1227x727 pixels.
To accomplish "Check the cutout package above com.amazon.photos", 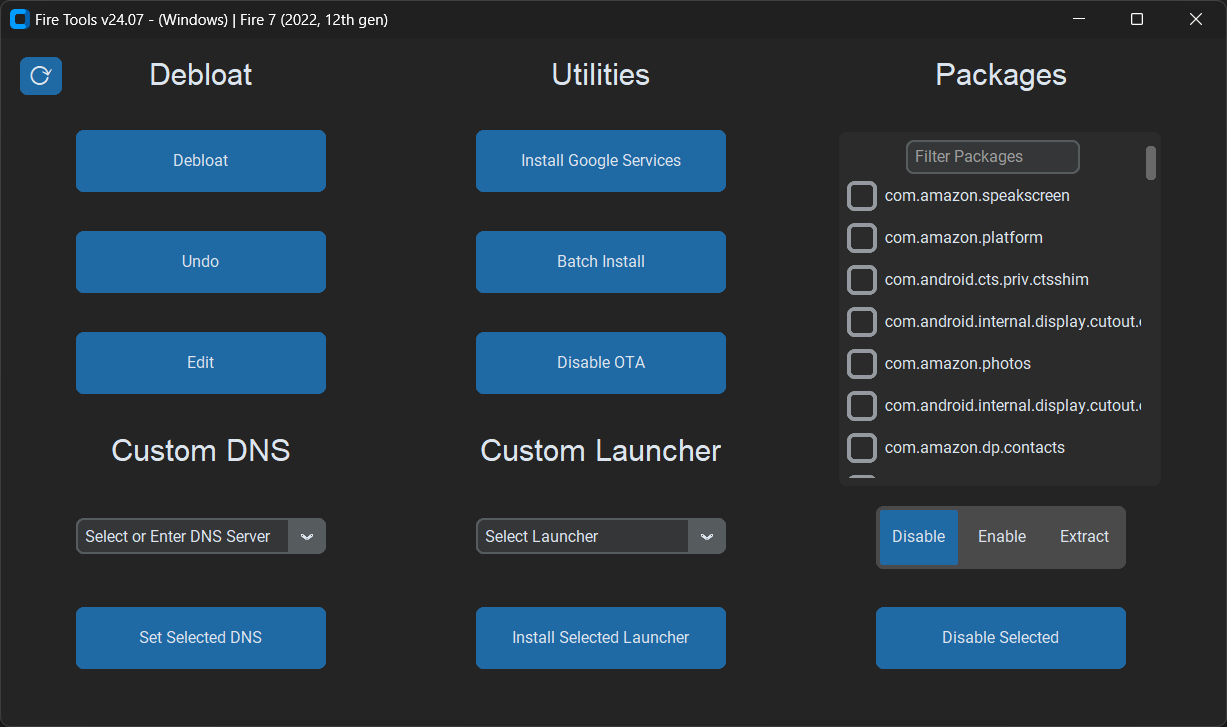I will [862, 322].
